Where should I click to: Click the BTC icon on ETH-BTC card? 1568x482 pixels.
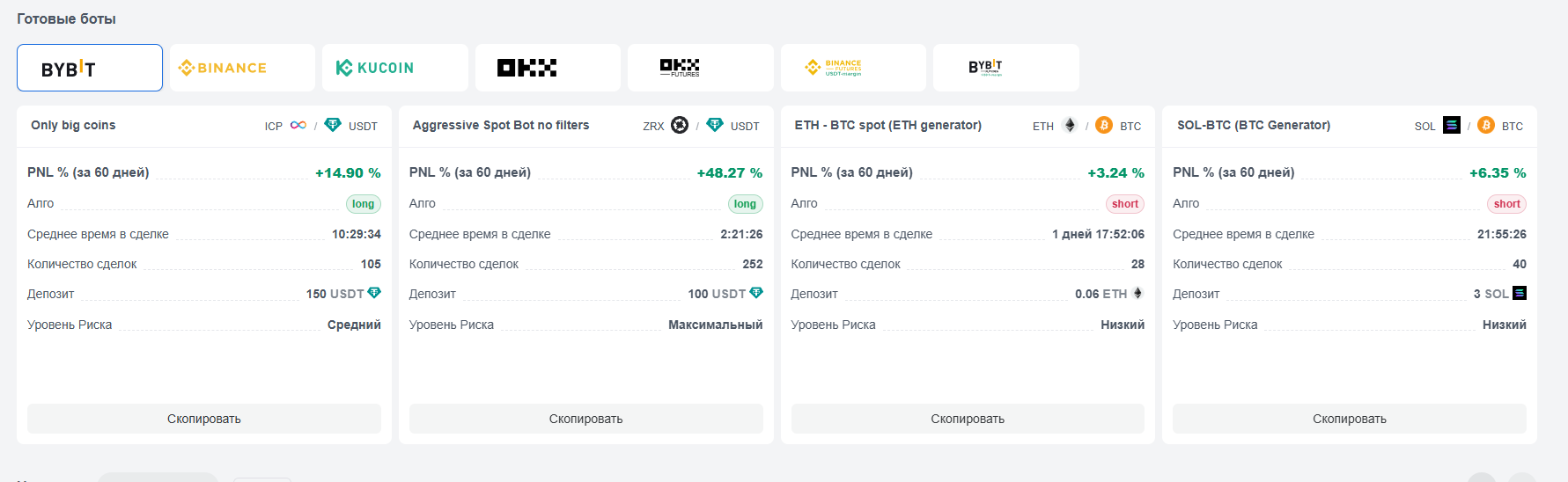point(1104,125)
